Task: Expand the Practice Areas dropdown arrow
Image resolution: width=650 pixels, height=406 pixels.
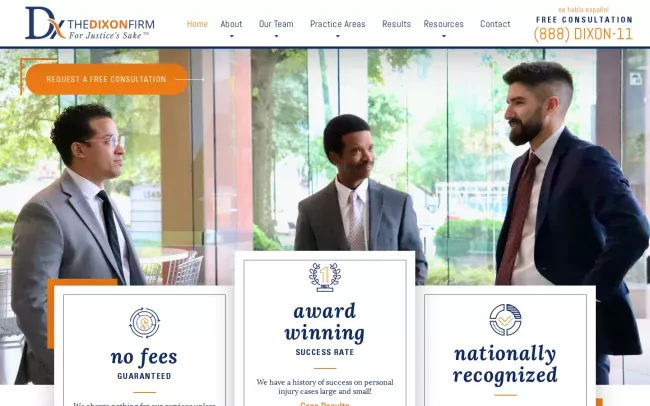Action: point(337,36)
